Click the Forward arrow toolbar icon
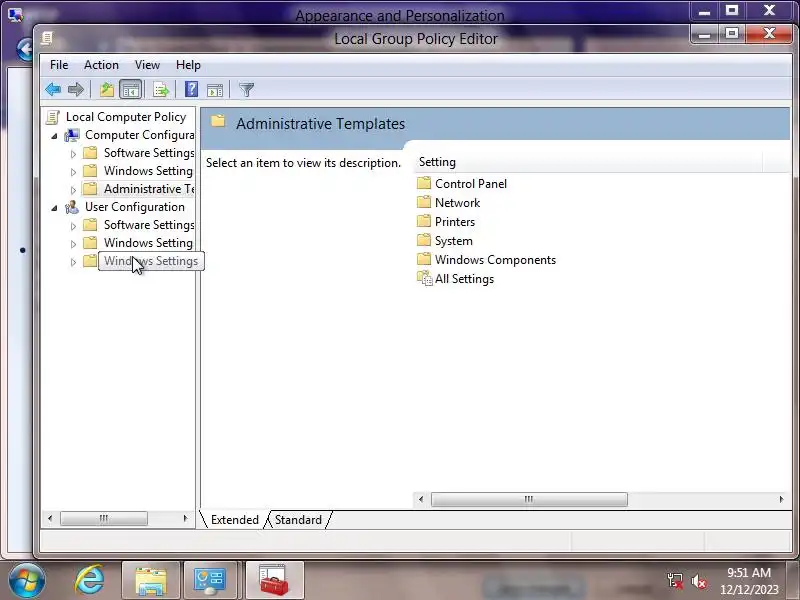The image size is (800, 600). [x=76, y=90]
